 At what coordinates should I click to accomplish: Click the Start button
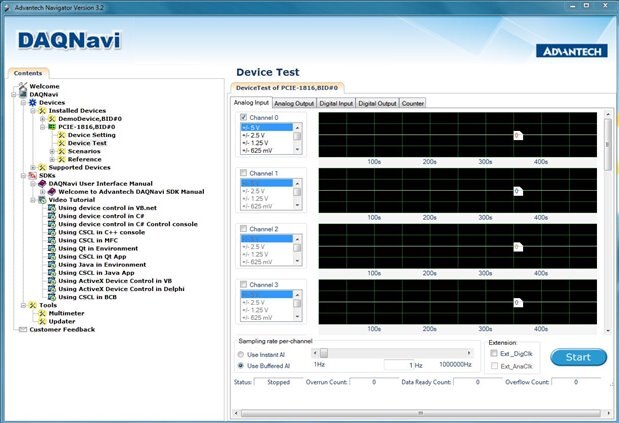tap(578, 357)
